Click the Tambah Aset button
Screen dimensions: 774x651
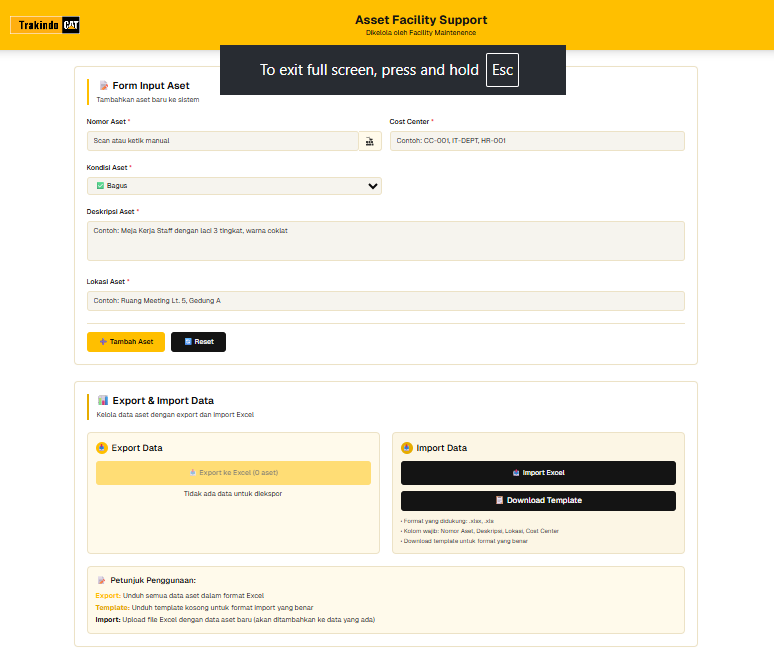pyautogui.click(x=126, y=342)
